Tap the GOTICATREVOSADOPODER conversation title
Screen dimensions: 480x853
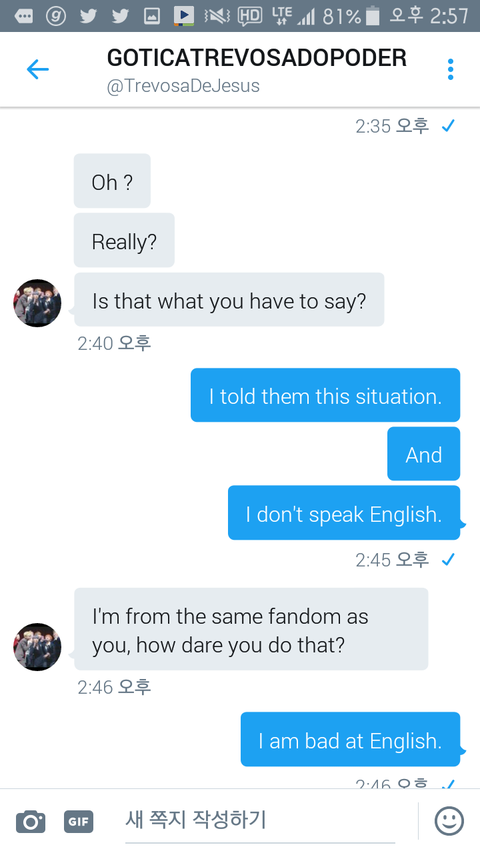click(x=257, y=58)
